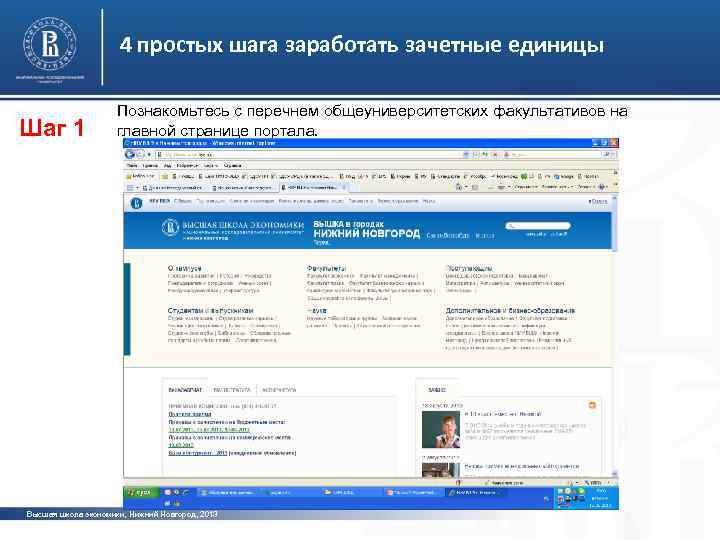Select the Анонсы tab
The height and width of the screenshot is (540, 720).
(437, 390)
